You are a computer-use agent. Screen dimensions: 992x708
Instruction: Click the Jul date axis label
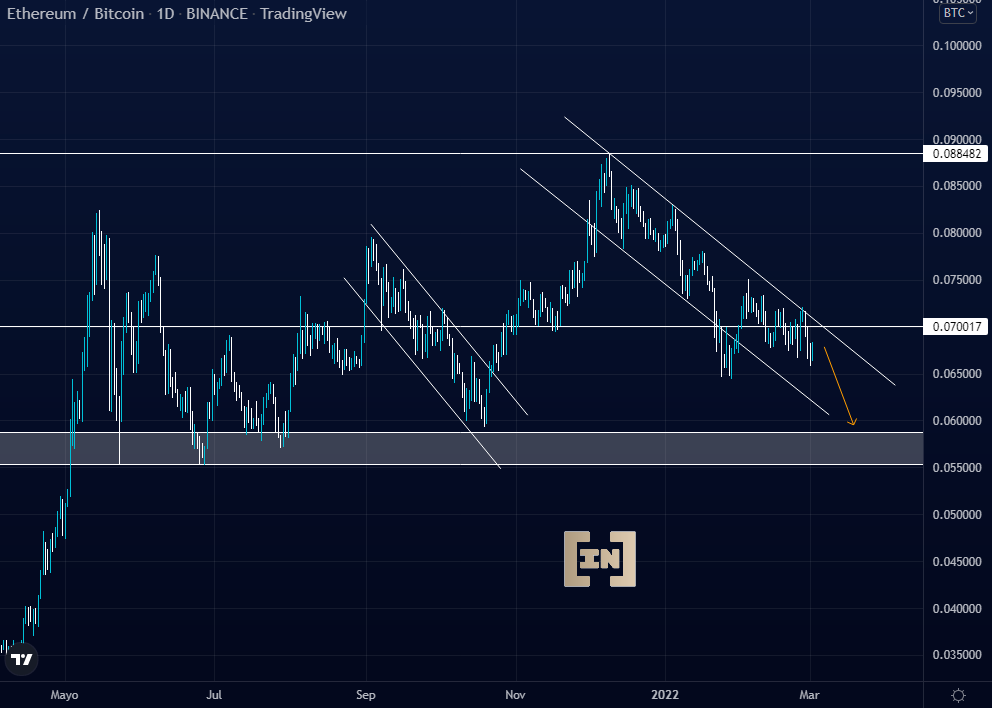pos(214,695)
